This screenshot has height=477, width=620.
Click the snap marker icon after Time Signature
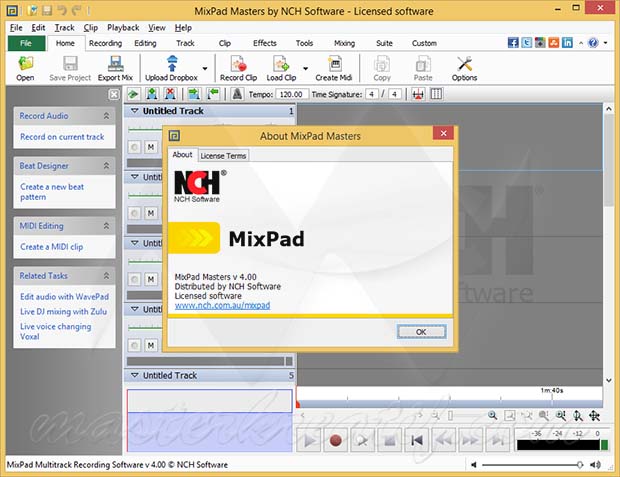click(x=418, y=94)
